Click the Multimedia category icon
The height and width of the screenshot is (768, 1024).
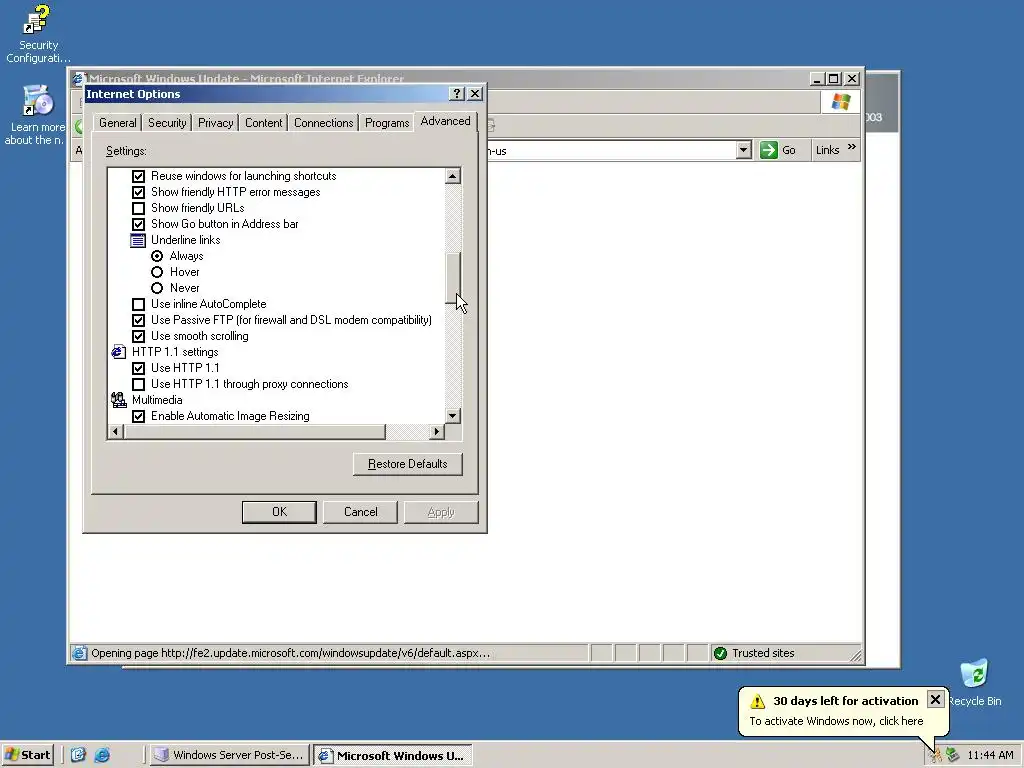click(x=119, y=400)
